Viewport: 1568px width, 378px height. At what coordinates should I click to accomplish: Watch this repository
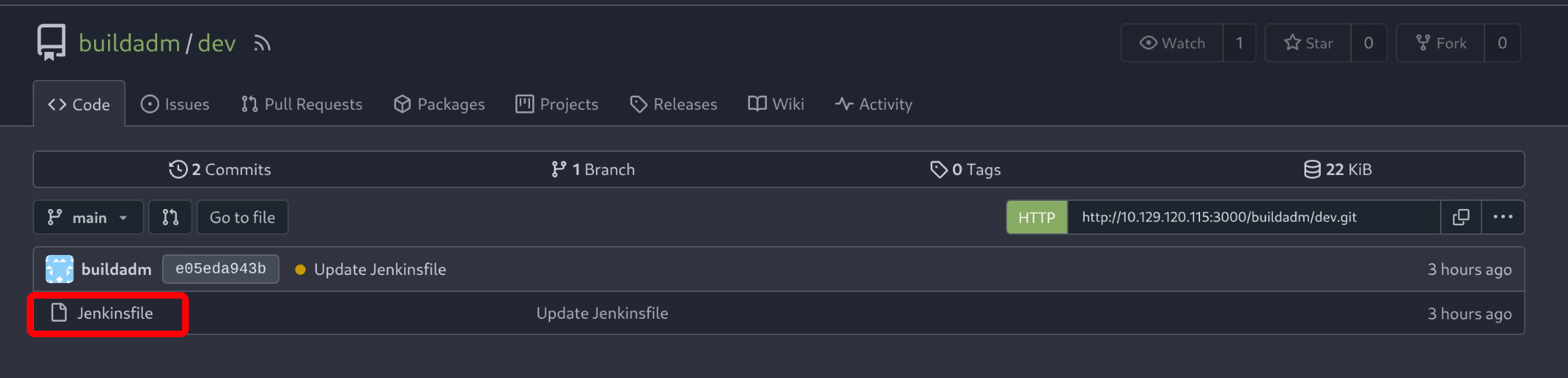[1173, 43]
